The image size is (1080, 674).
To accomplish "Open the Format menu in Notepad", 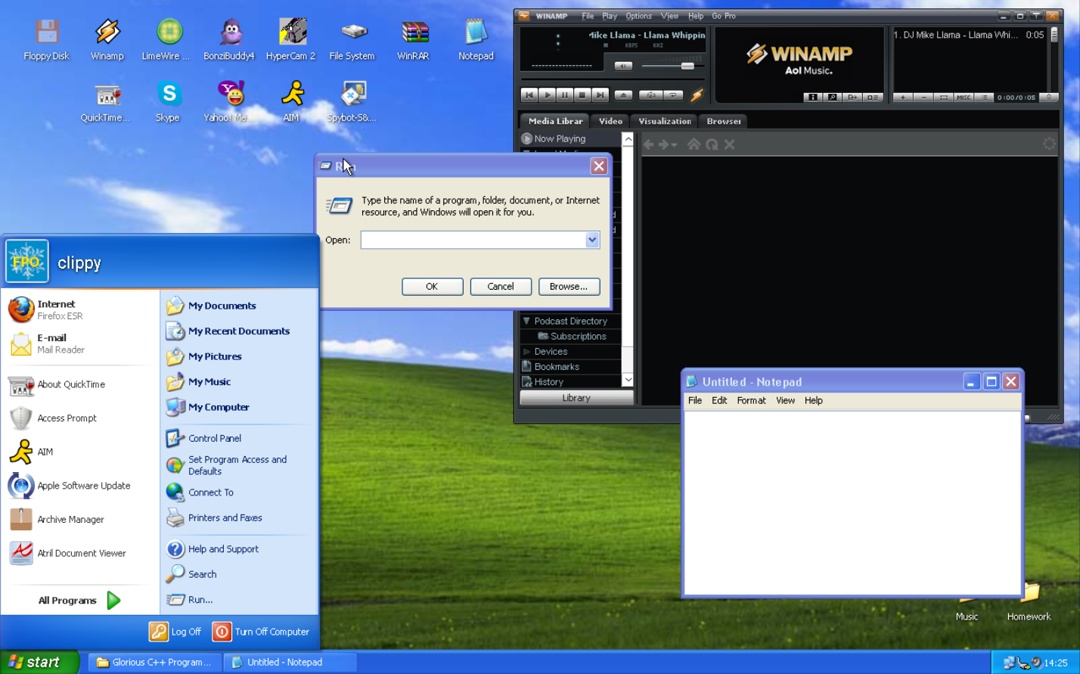I will [x=751, y=401].
